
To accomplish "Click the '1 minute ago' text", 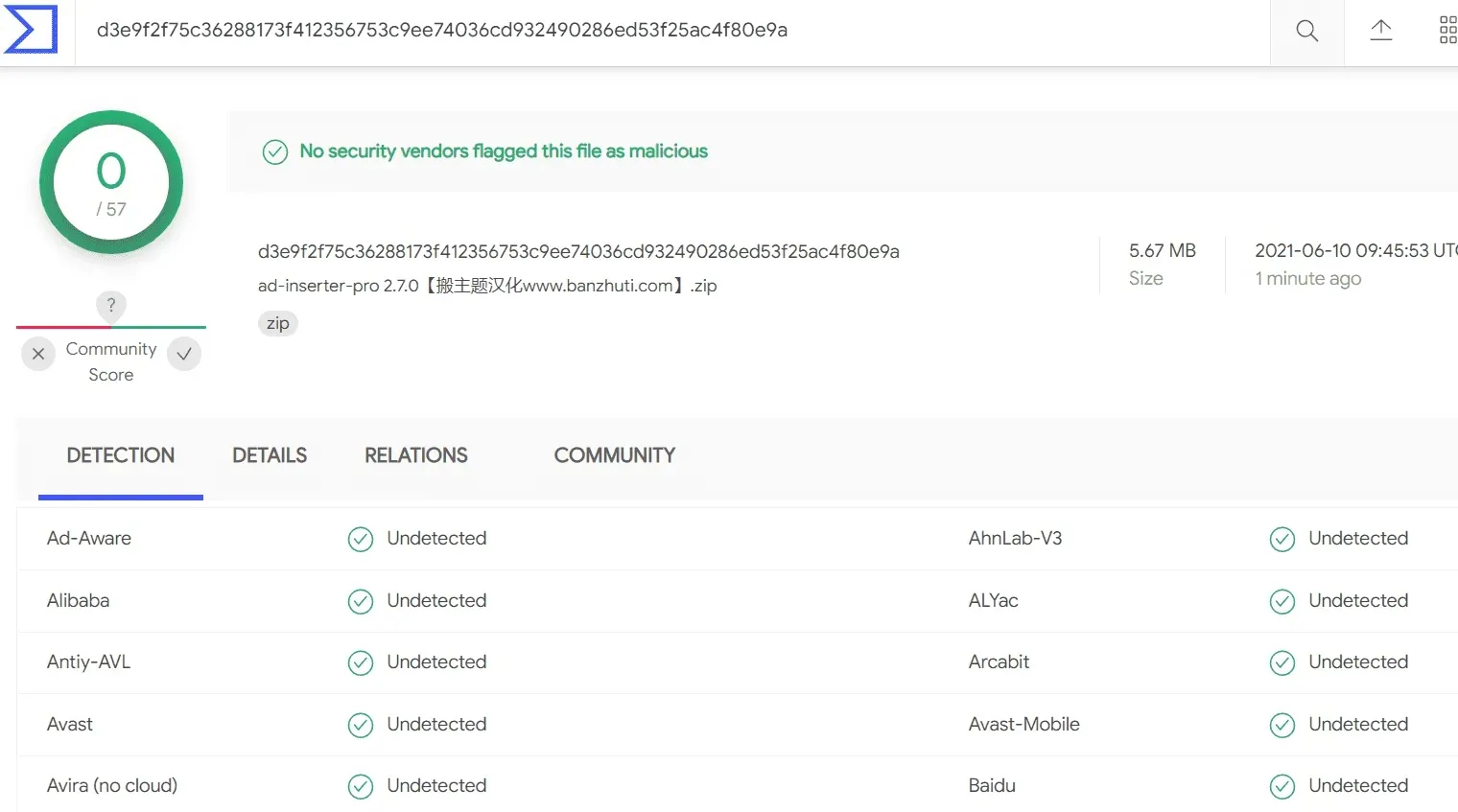I will pos(1308,278).
